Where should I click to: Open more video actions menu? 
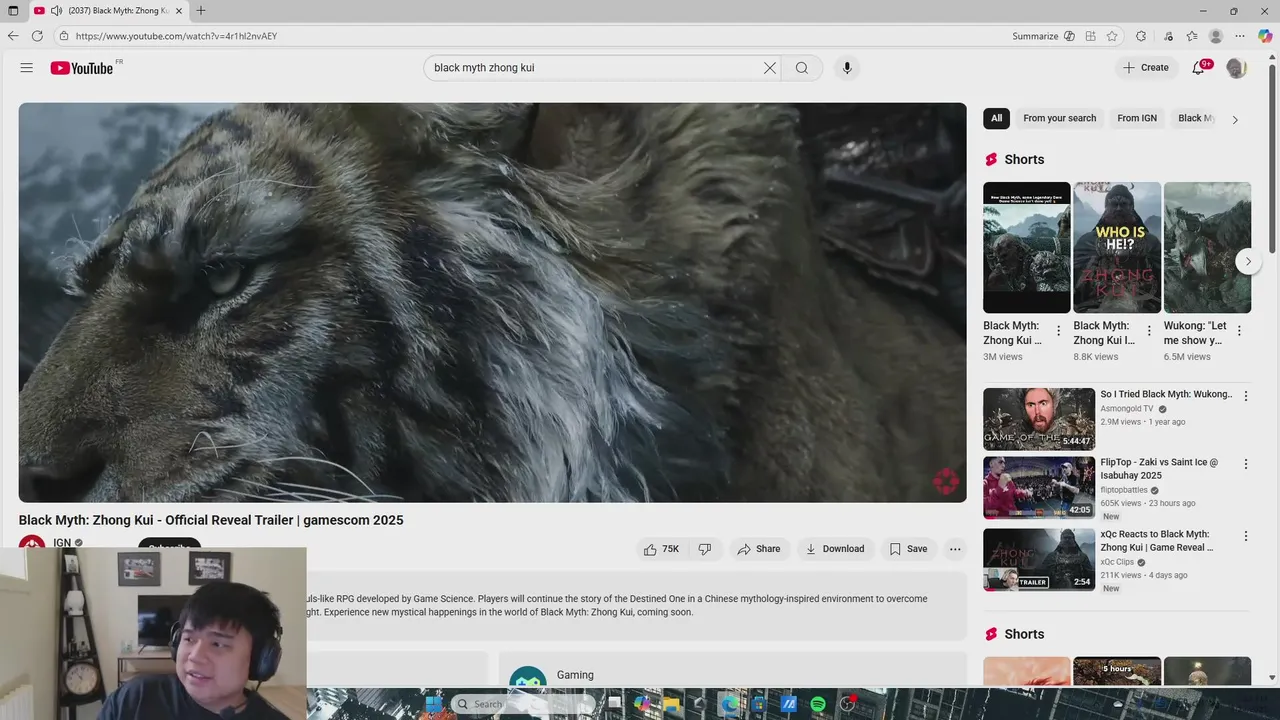[955, 549]
